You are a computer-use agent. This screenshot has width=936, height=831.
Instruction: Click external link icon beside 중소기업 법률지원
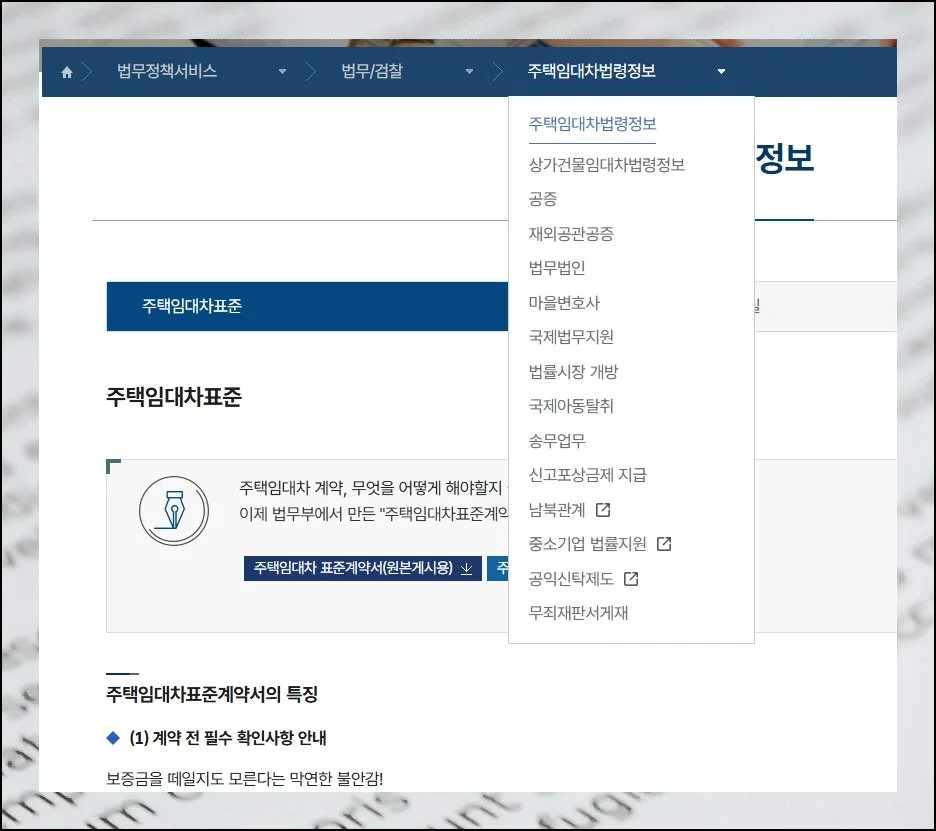click(664, 545)
